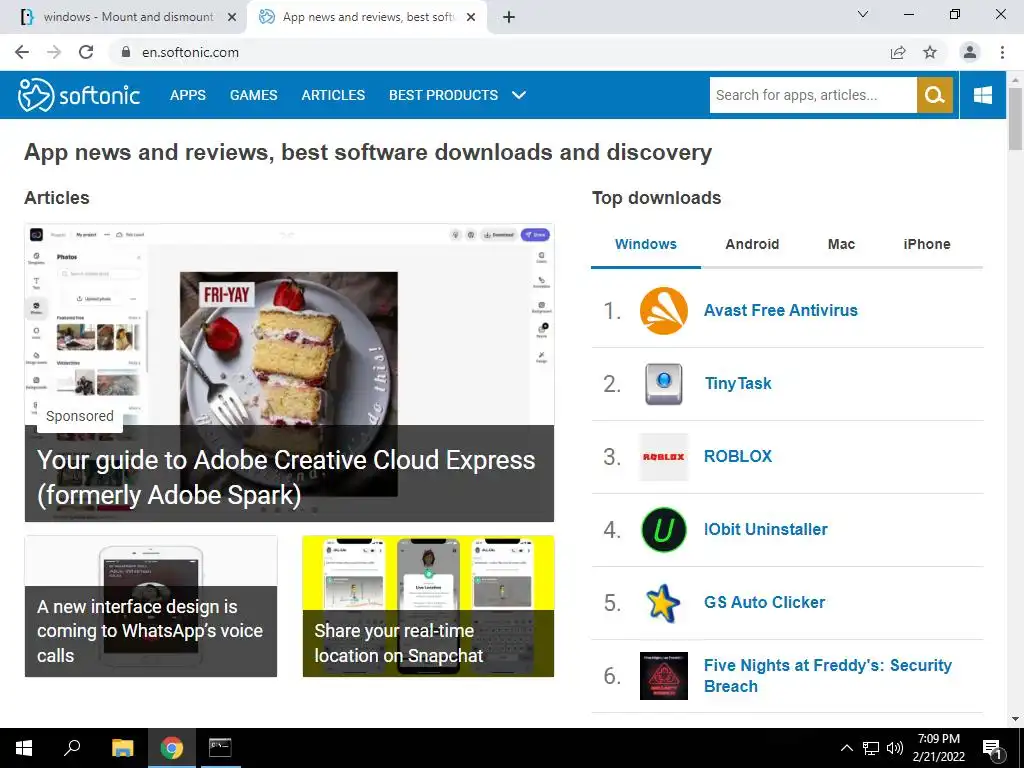Select the Windows top downloads tab
This screenshot has height=768, width=1024.
coord(646,244)
